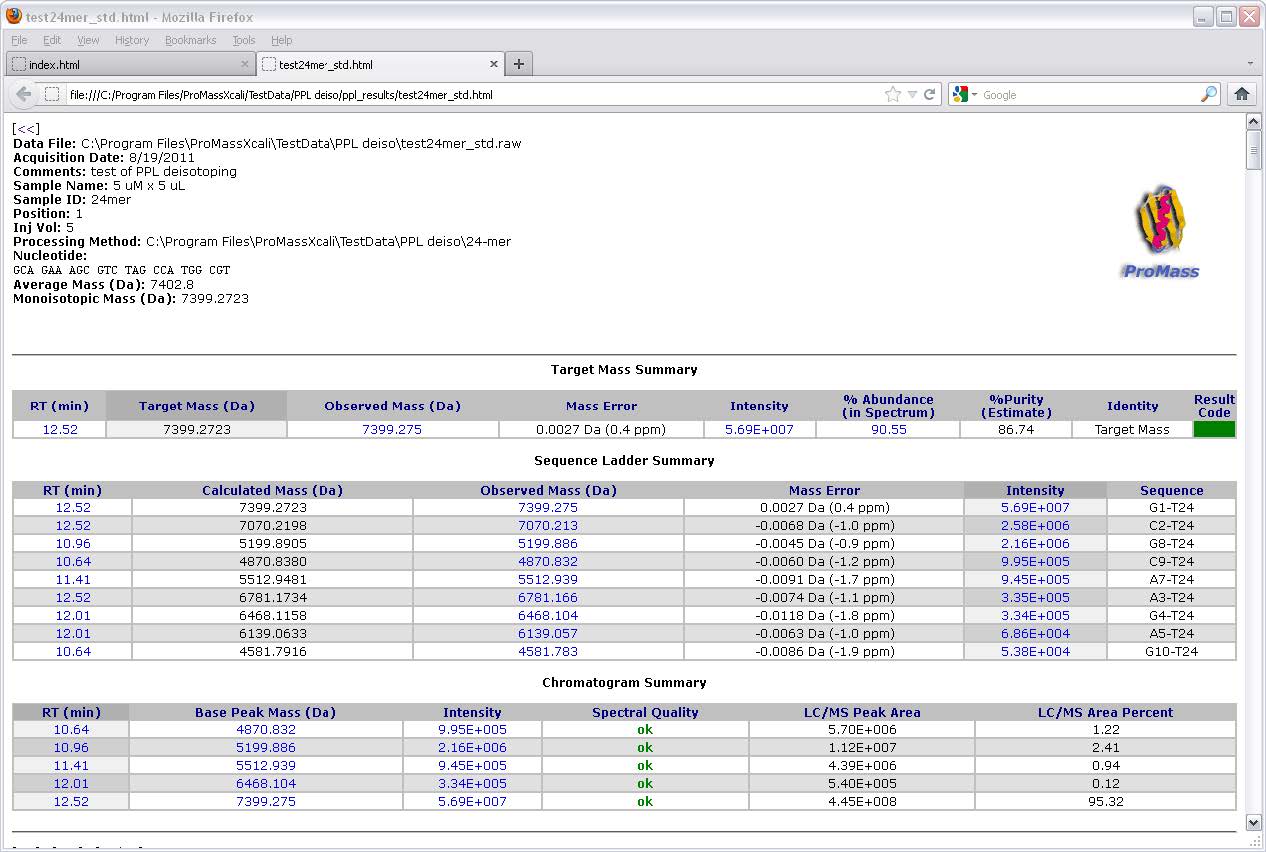Click observed mass 7070.213 in Sequence Ladder
The height and width of the screenshot is (852, 1266).
[x=548, y=525]
